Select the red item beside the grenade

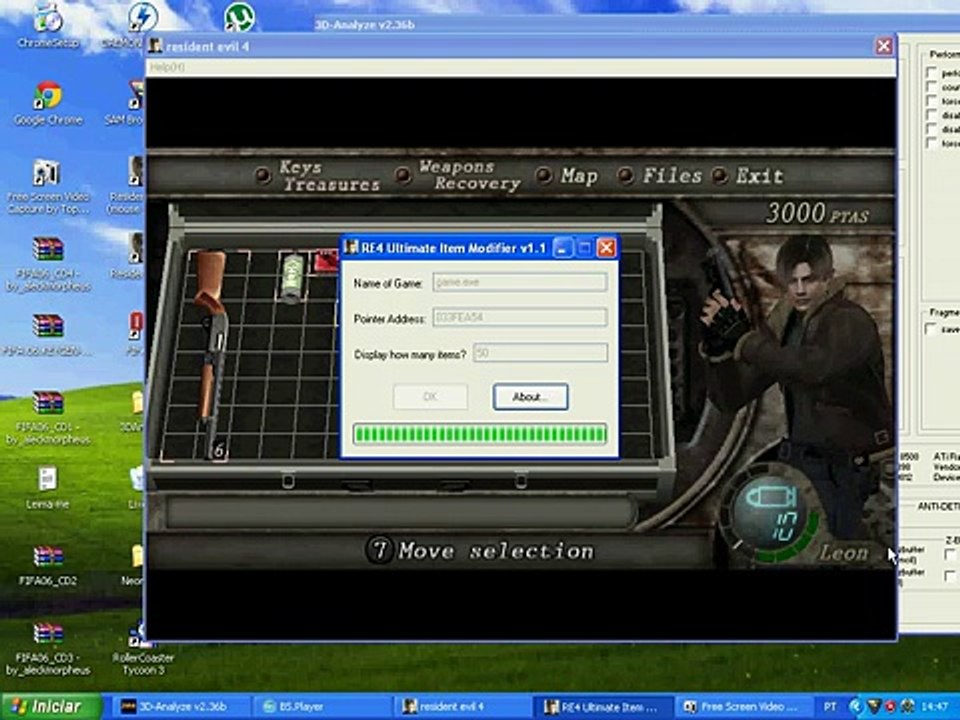click(326, 261)
